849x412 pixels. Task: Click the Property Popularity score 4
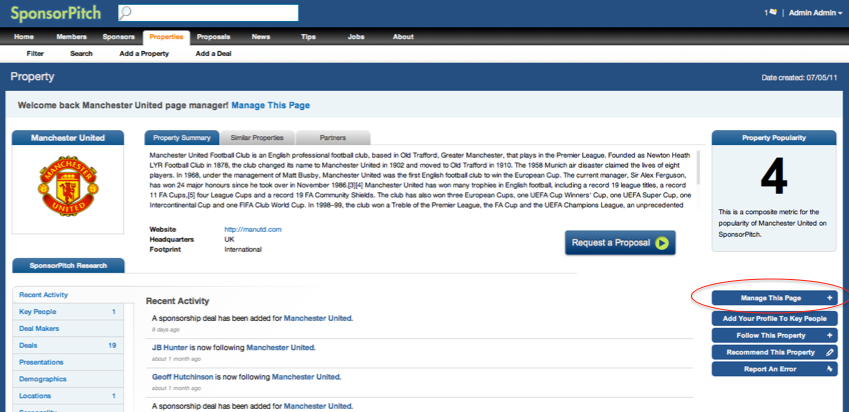click(774, 178)
